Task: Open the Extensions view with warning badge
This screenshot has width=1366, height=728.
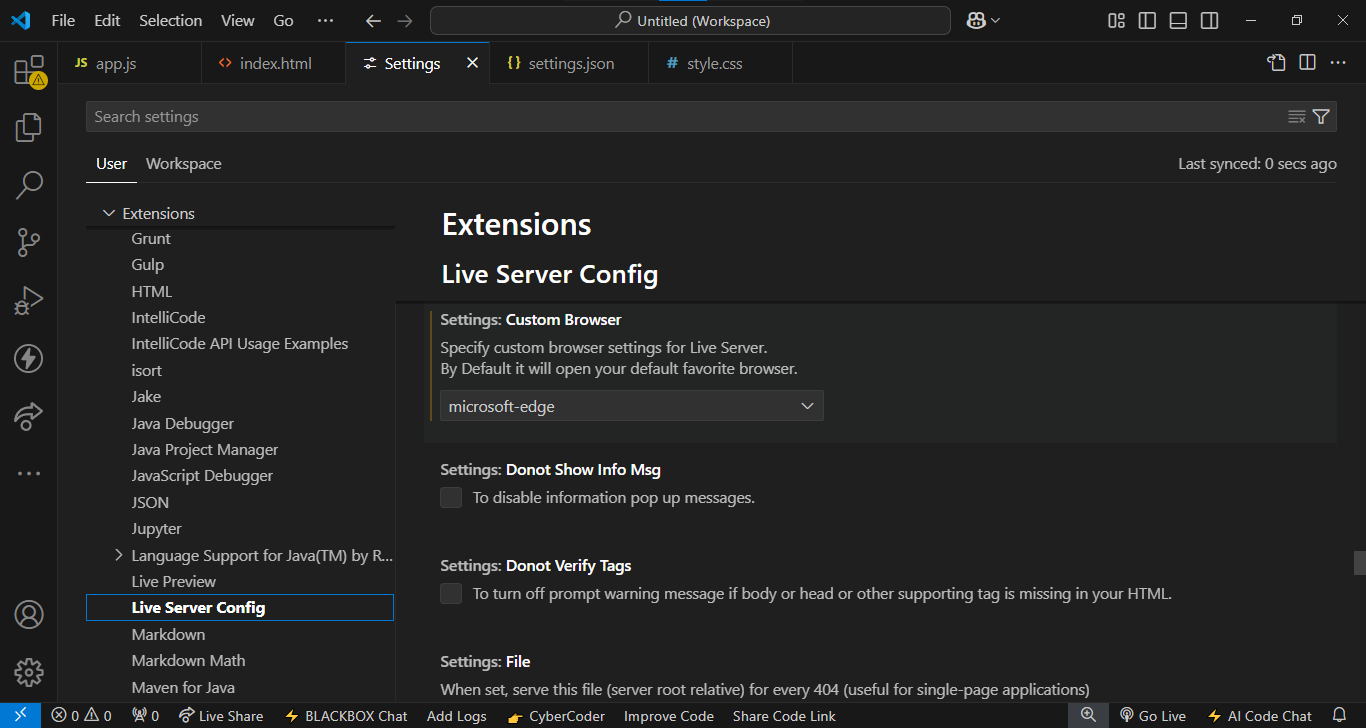Action: click(29, 70)
